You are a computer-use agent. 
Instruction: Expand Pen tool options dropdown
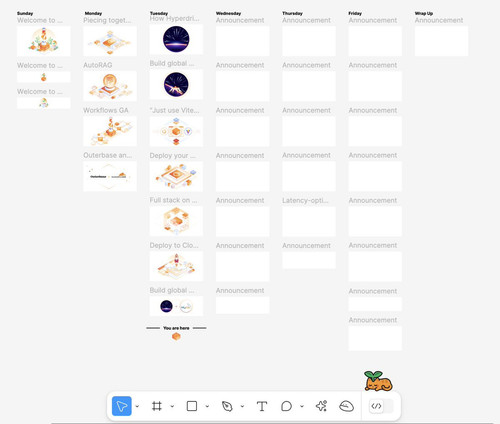tap(242, 406)
